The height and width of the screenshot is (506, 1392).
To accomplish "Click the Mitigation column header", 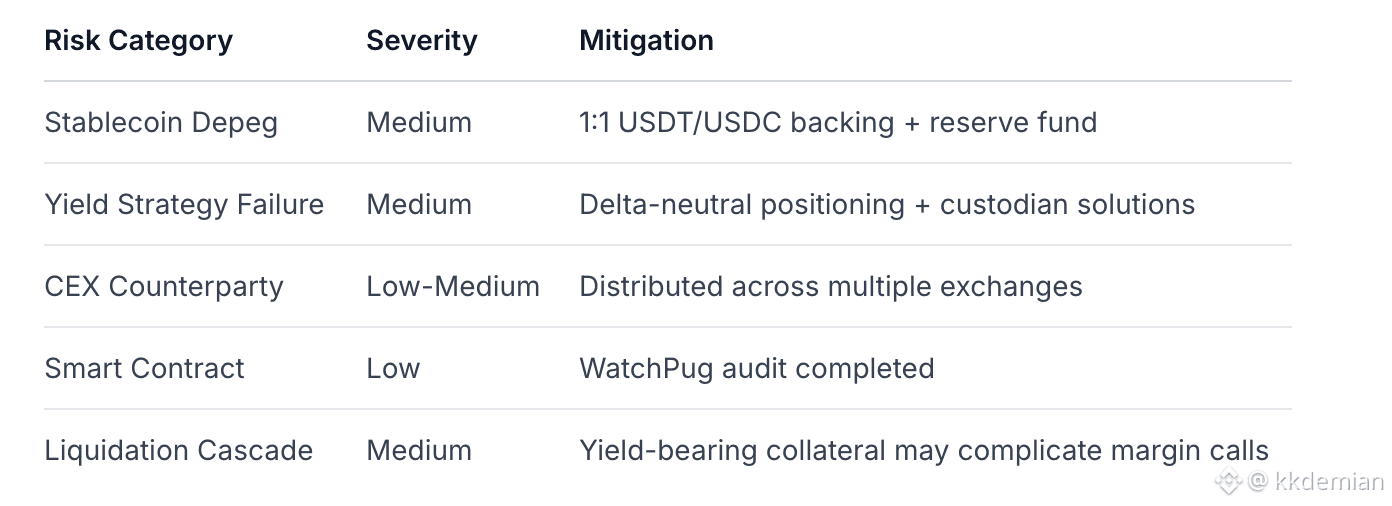I will (x=646, y=41).
